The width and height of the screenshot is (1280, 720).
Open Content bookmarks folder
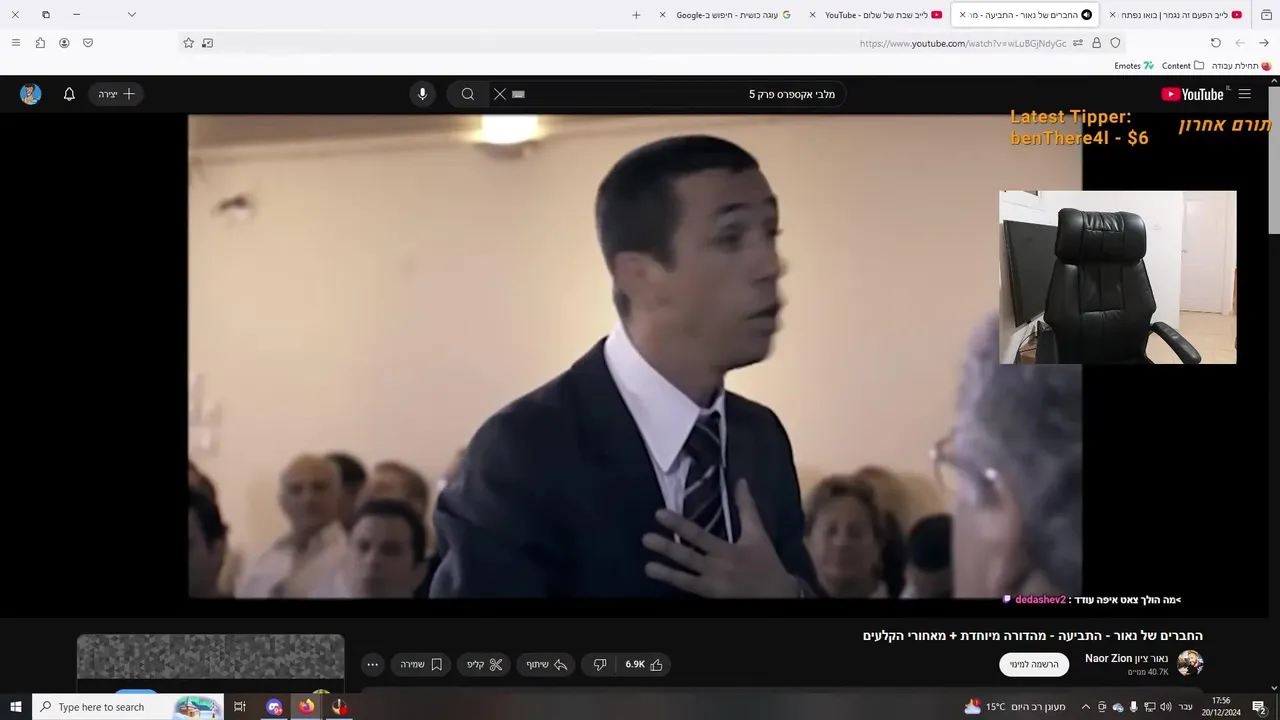[x=1182, y=66]
